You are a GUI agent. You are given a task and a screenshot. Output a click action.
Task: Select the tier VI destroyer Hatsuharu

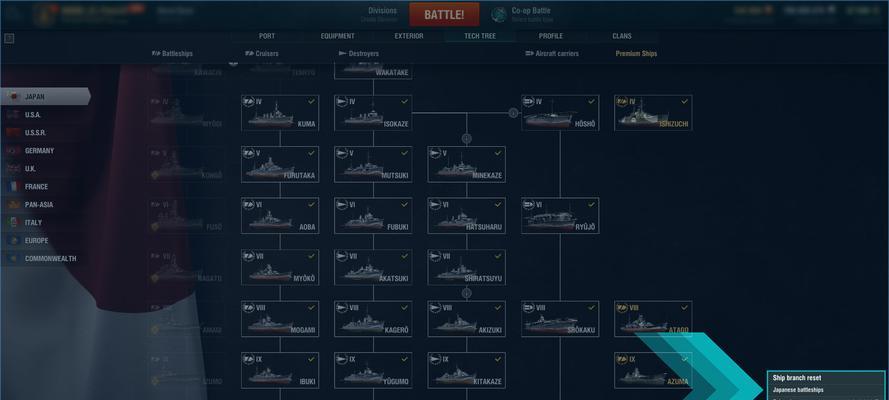(467, 216)
